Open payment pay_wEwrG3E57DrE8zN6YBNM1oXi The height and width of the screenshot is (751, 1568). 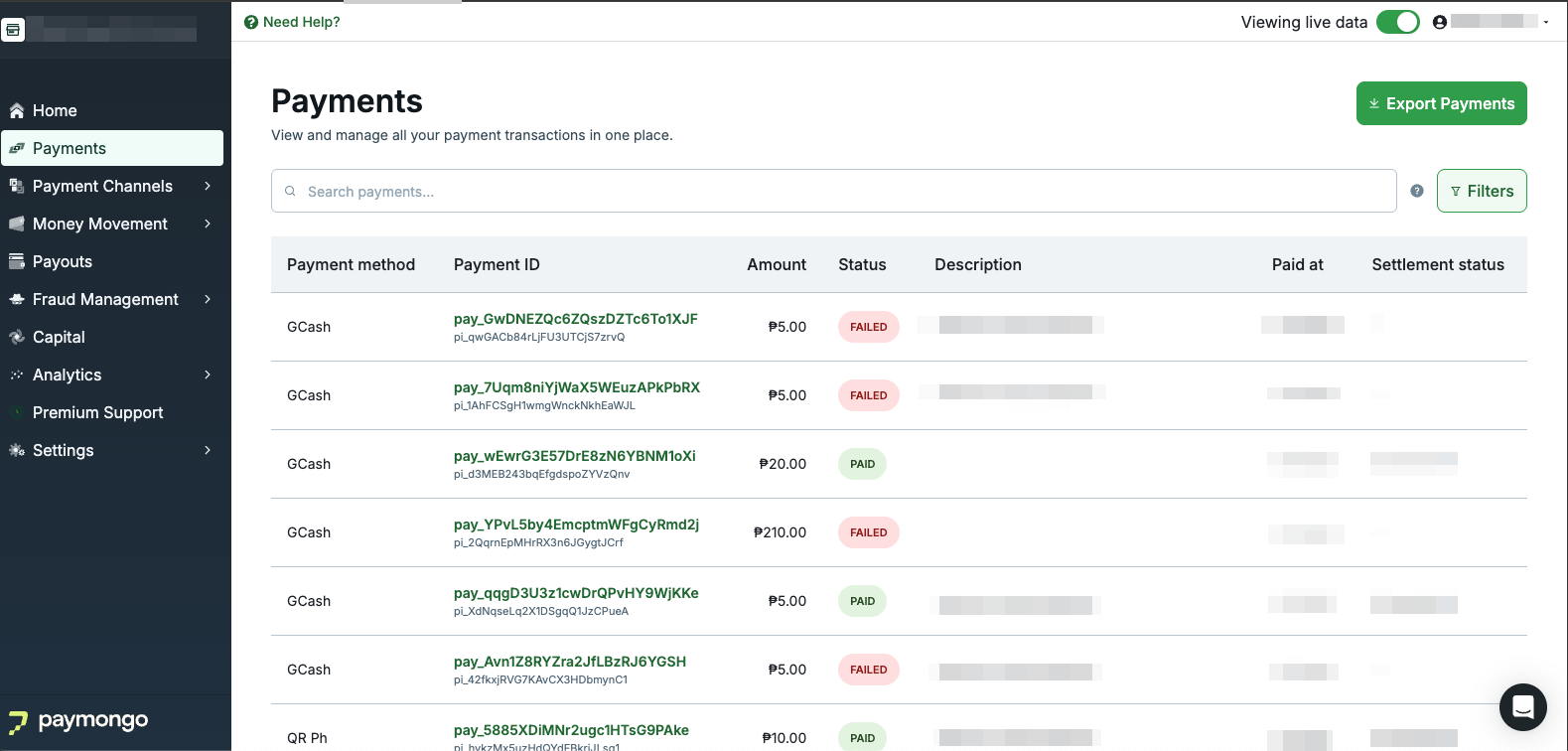tap(575, 456)
